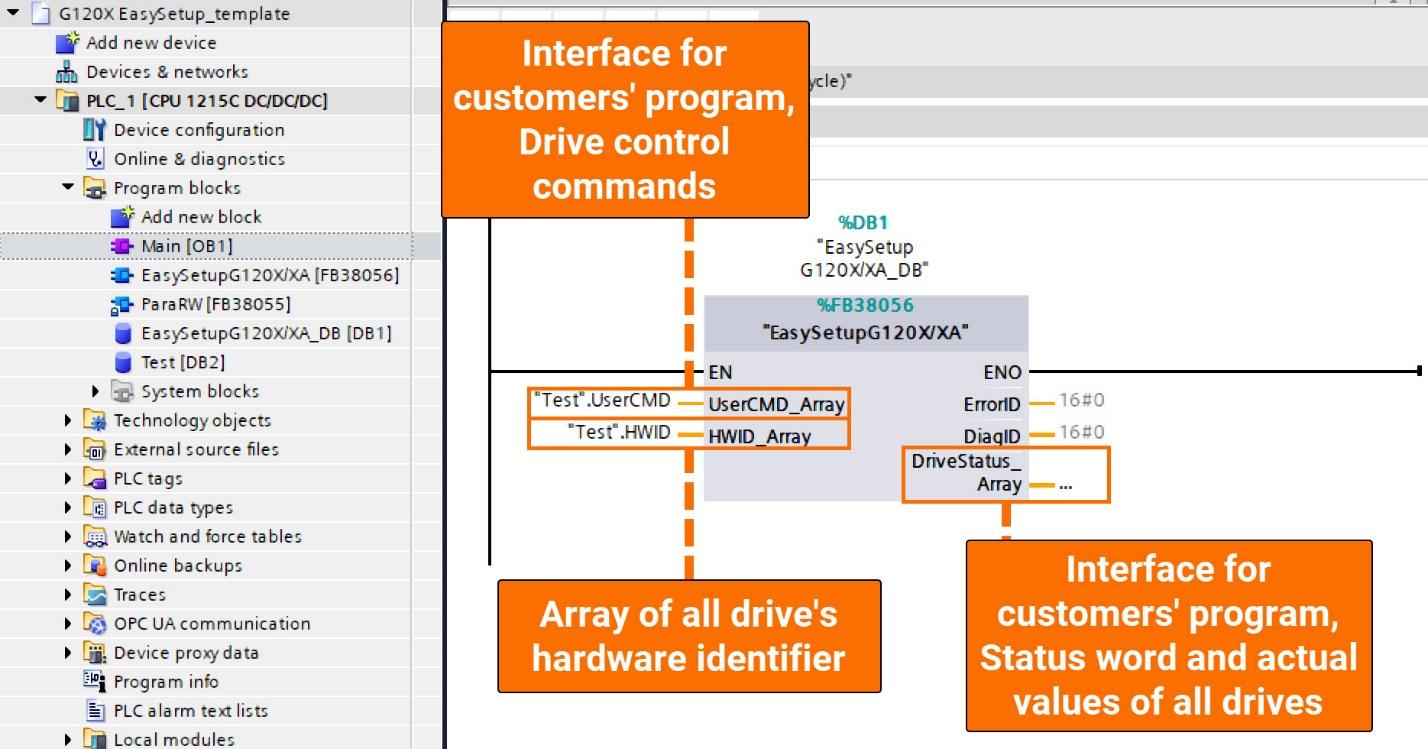Expand the Technology objects node
1428x749 pixels.
(x=68, y=420)
